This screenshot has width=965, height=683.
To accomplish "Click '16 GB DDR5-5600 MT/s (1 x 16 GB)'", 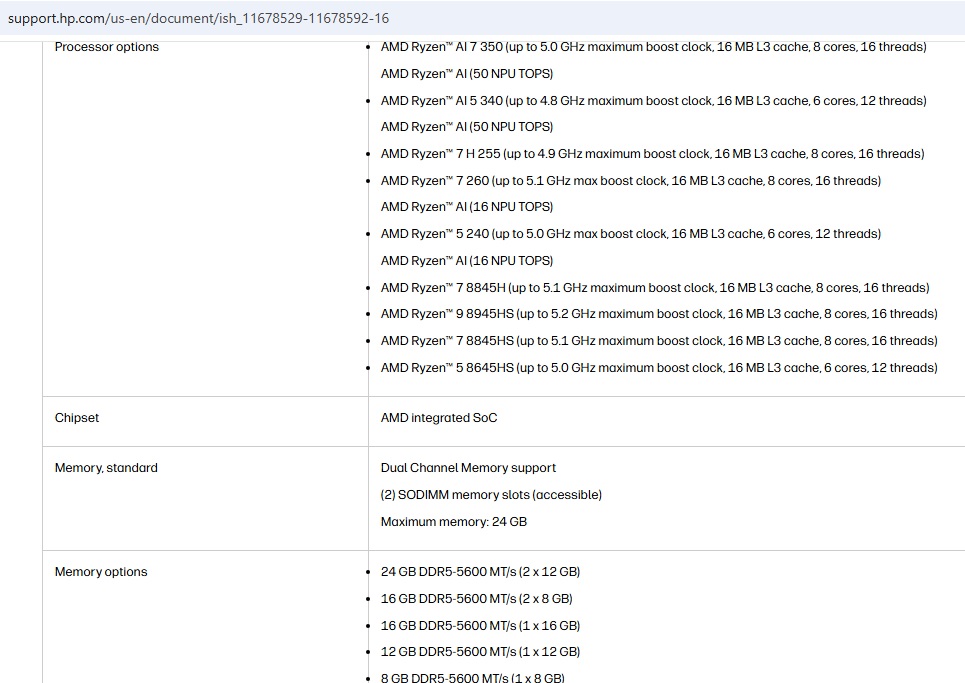I will pyautogui.click(x=481, y=626).
